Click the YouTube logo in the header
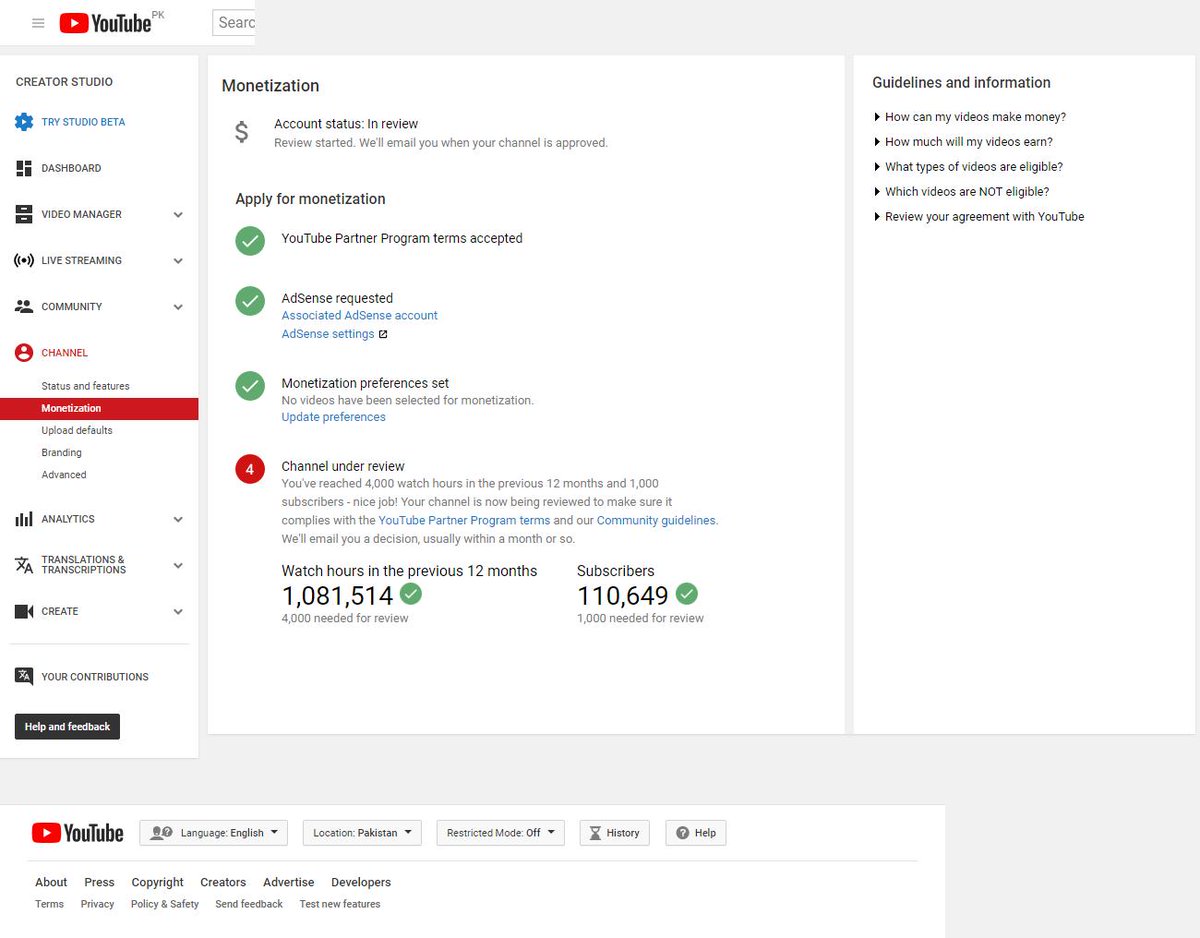Image resolution: width=1200 pixels, height=938 pixels. (106, 23)
